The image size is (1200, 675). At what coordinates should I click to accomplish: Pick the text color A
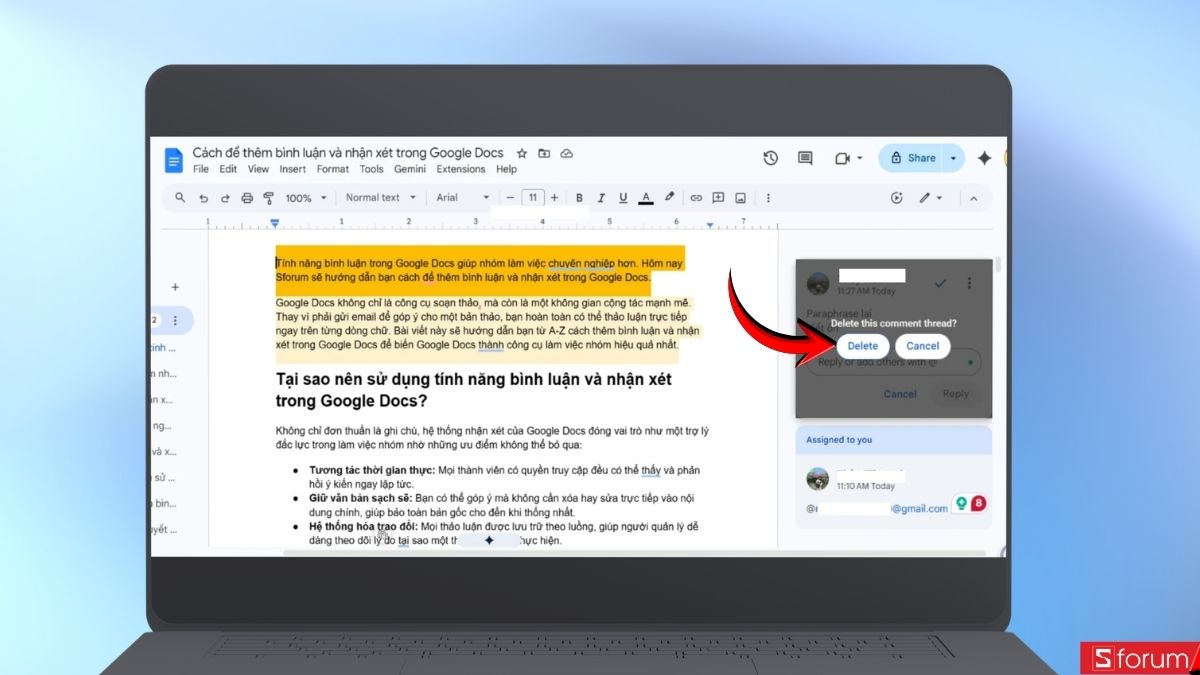[x=646, y=198]
